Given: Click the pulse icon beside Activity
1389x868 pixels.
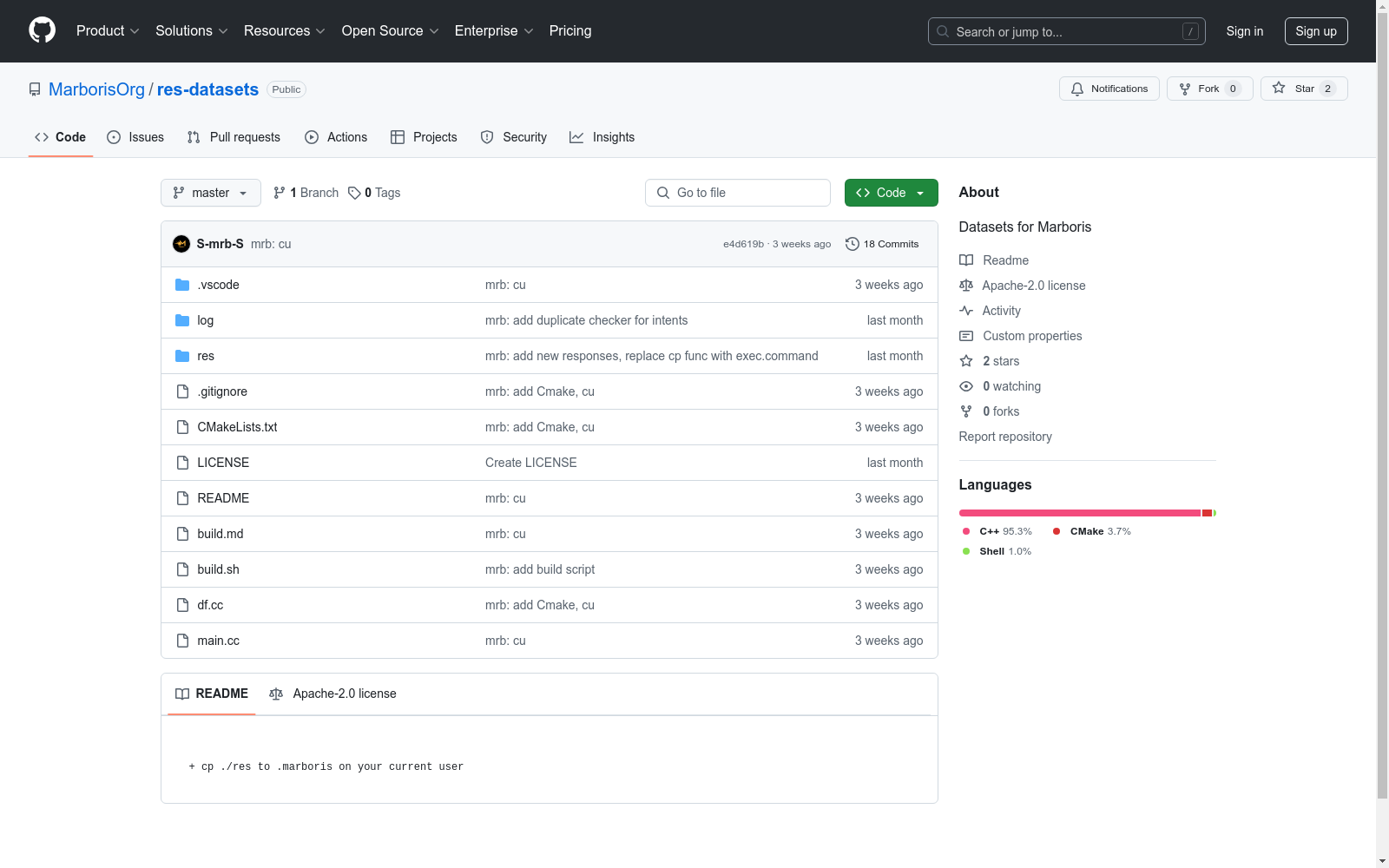Looking at the screenshot, I should [966, 311].
